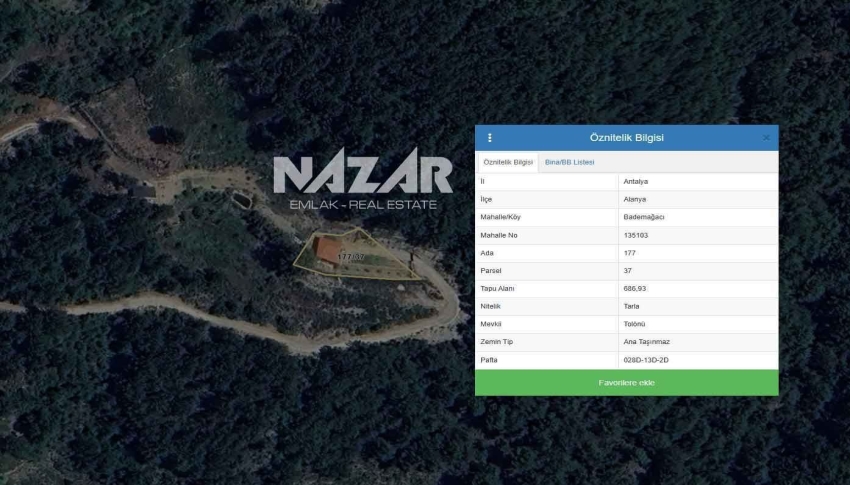Select the Öznitelik Bilgisi tab
This screenshot has width=850, height=485.
point(508,162)
